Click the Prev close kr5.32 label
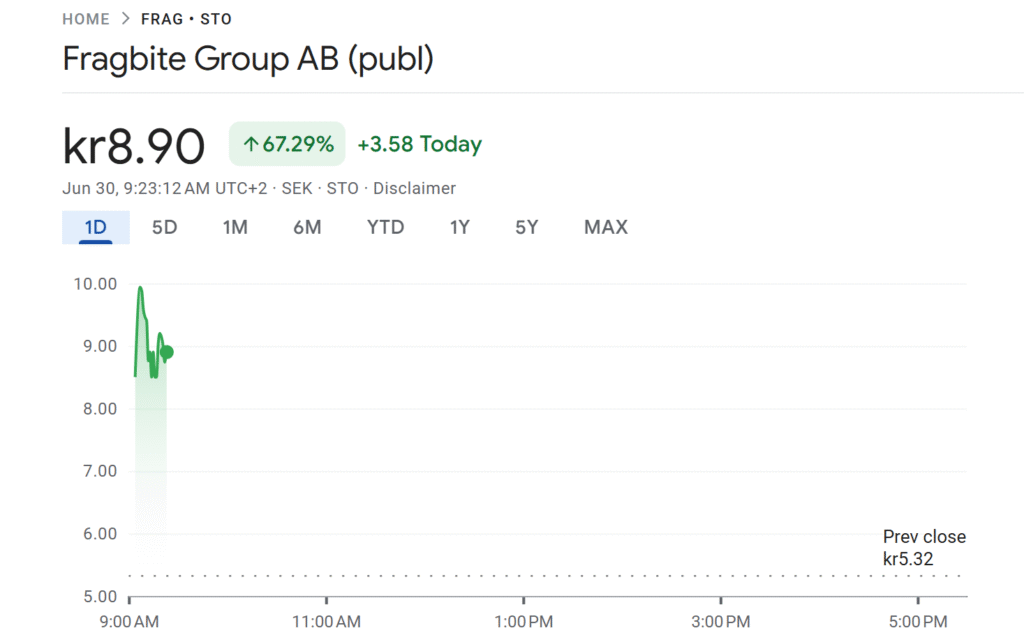This screenshot has height=642, width=1024. (x=923, y=548)
